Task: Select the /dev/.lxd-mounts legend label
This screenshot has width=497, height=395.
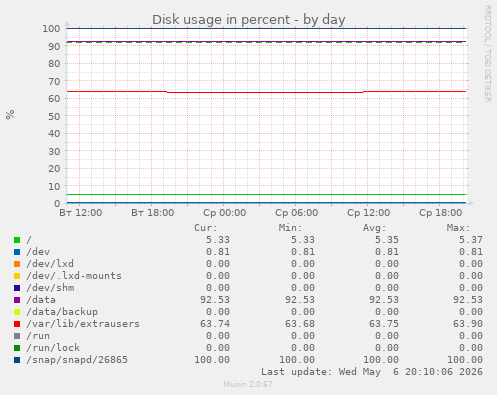Action: [74, 276]
